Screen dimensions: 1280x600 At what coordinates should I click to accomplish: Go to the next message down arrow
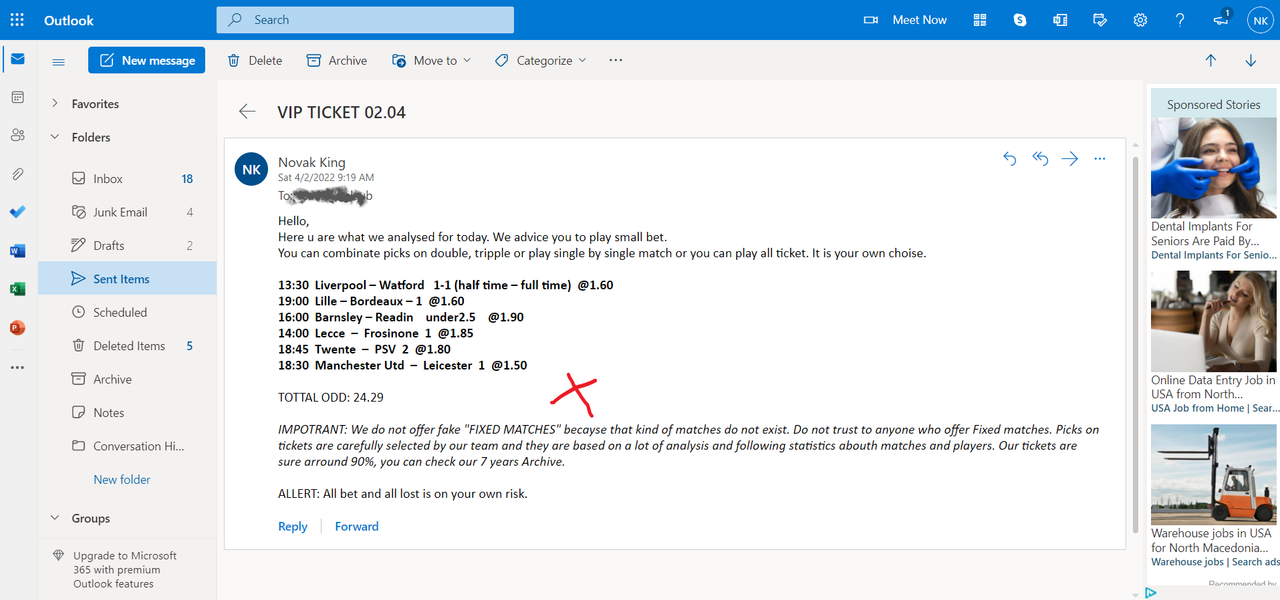pos(1251,60)
